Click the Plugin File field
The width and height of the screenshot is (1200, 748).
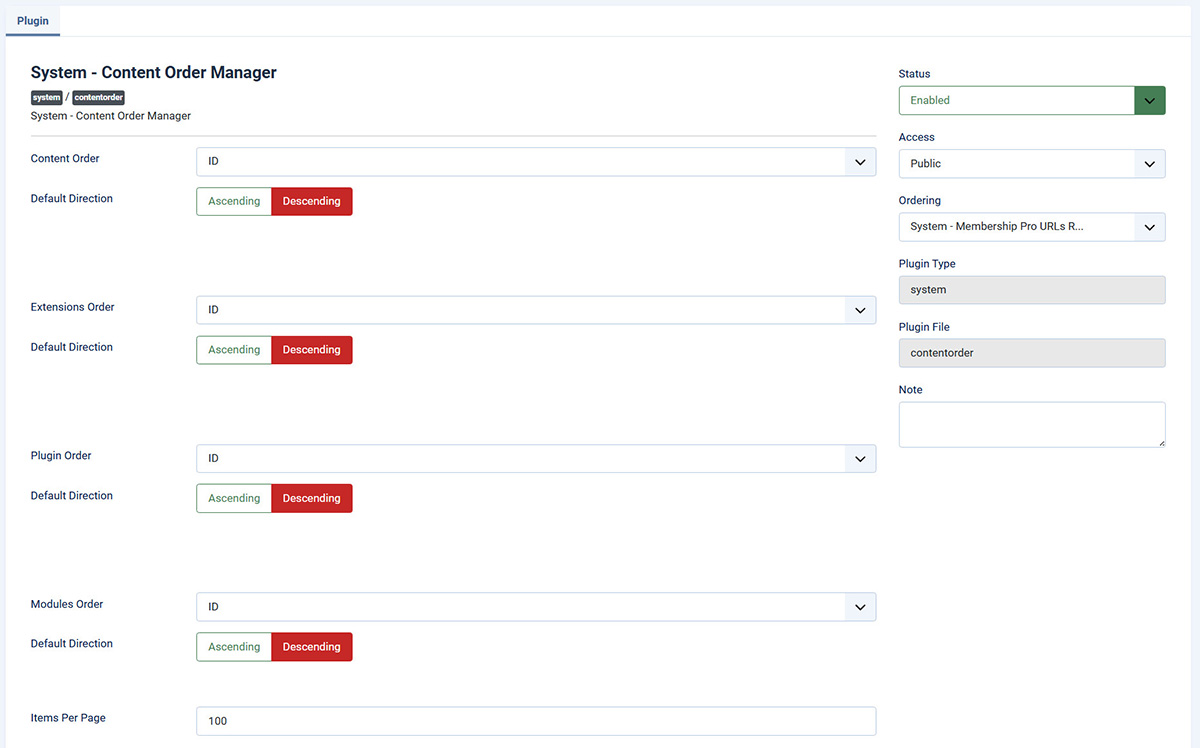[1031, 353]
